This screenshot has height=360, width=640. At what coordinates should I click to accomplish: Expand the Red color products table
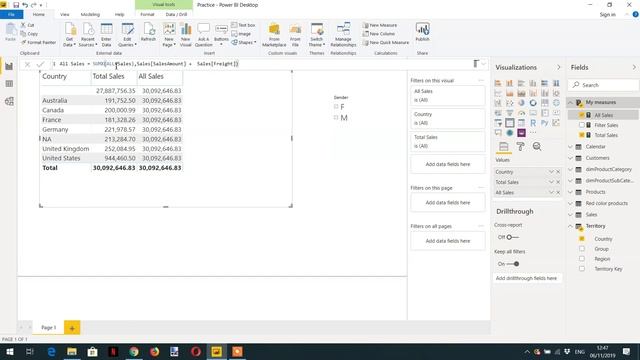571,203
